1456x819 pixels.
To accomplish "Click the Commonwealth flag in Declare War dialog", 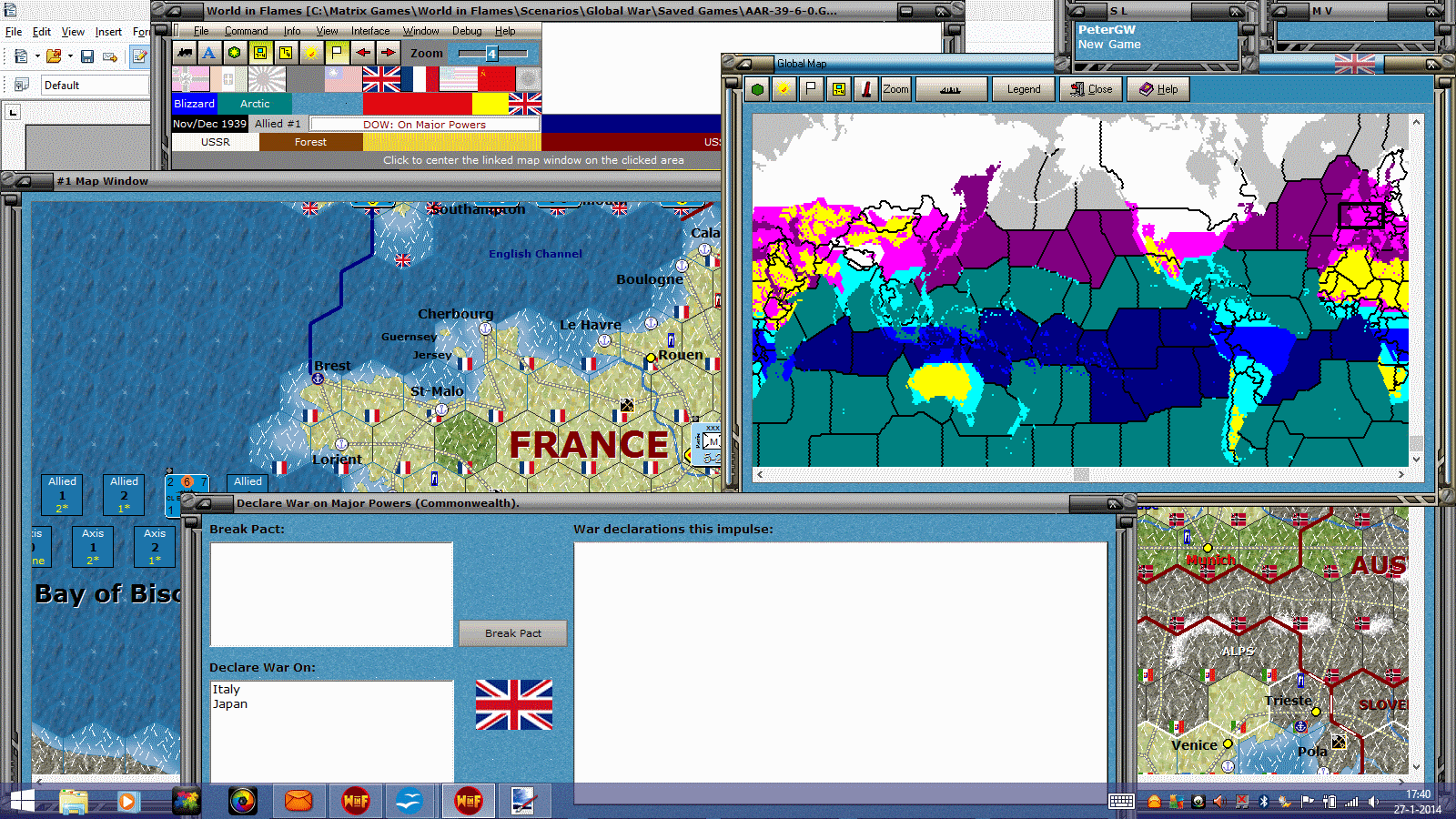I will (514, 704).
